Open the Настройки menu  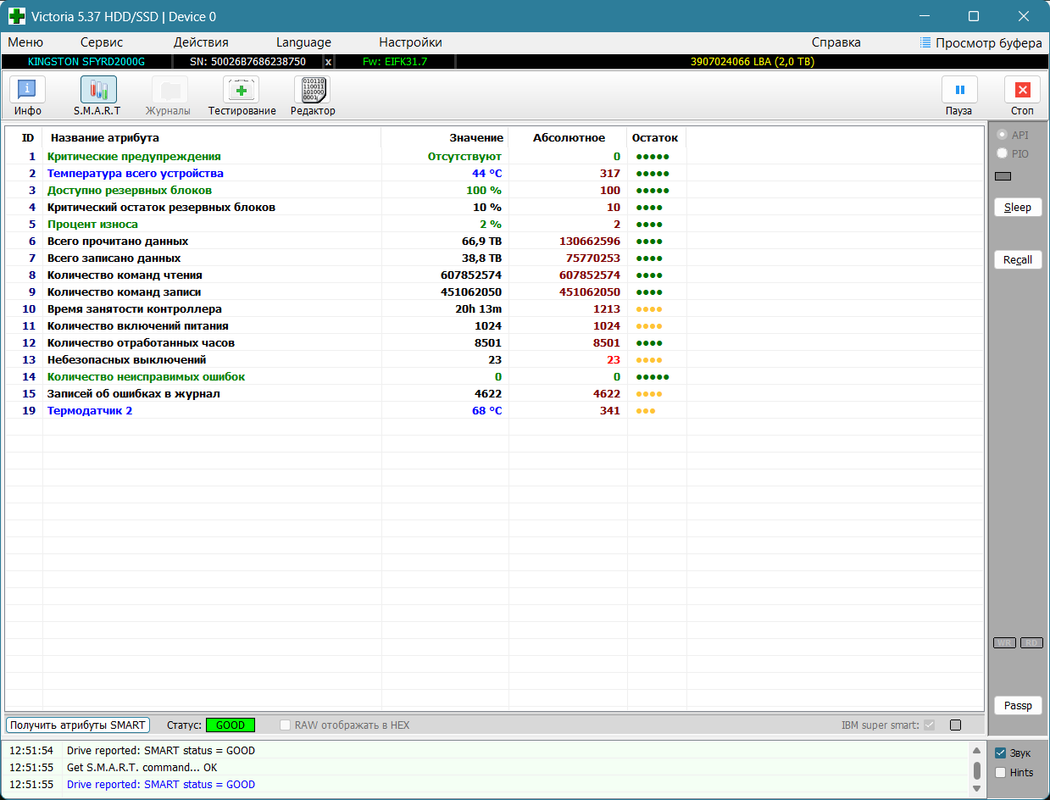tap(410, 42)
